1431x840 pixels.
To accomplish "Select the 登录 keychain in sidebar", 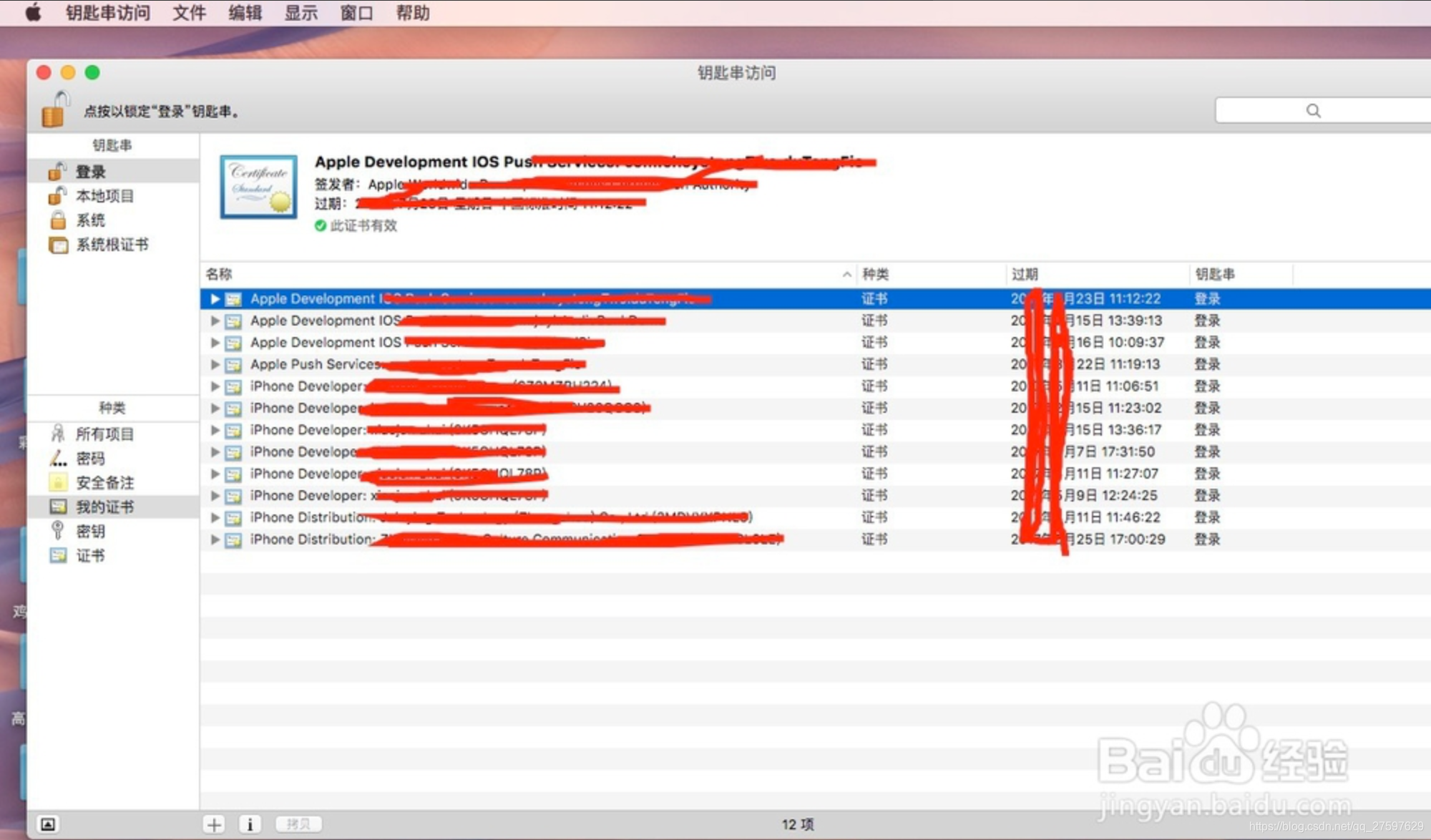I will 114,172.
